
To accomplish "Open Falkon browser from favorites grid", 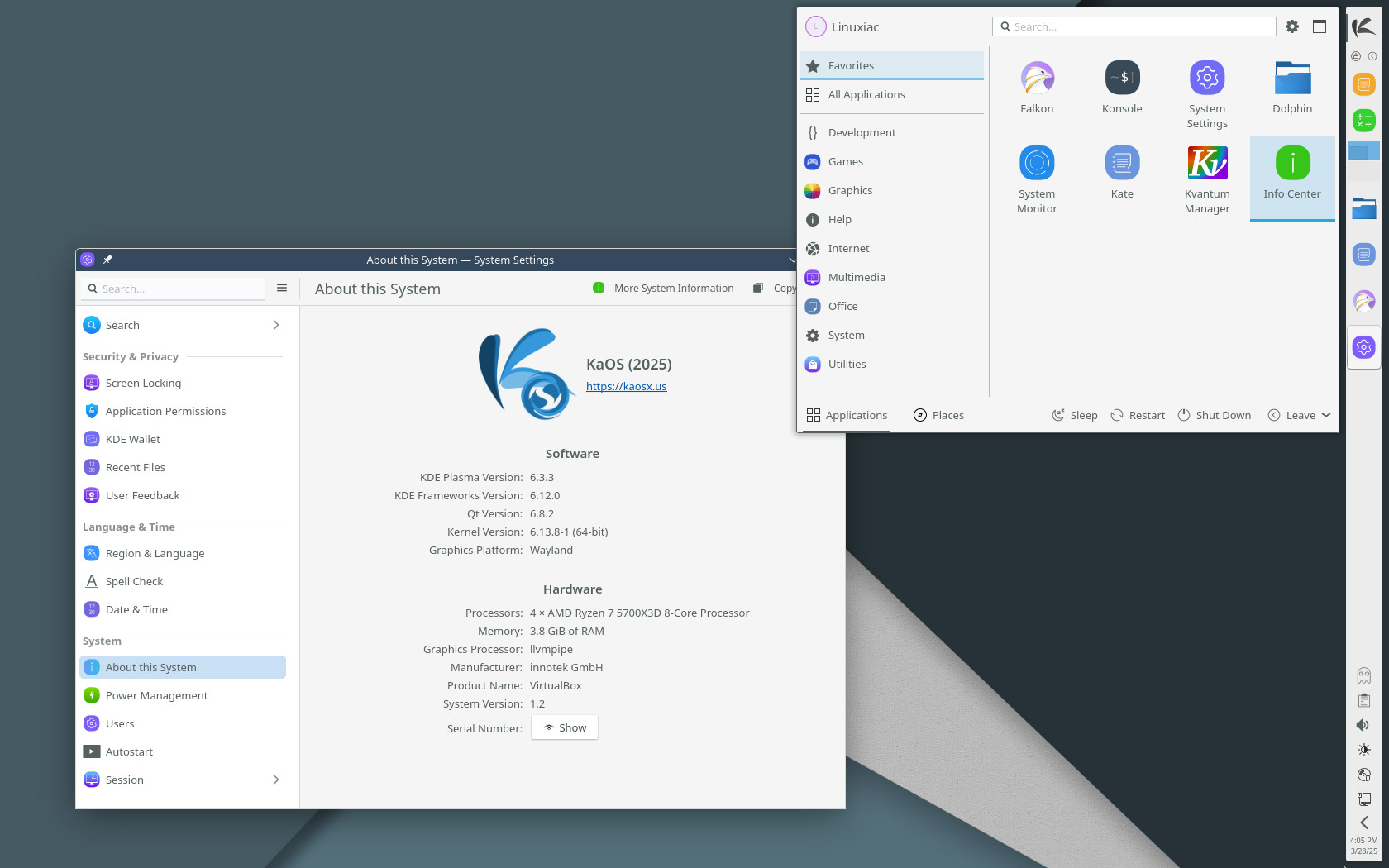I will [x=1037, y=88].
